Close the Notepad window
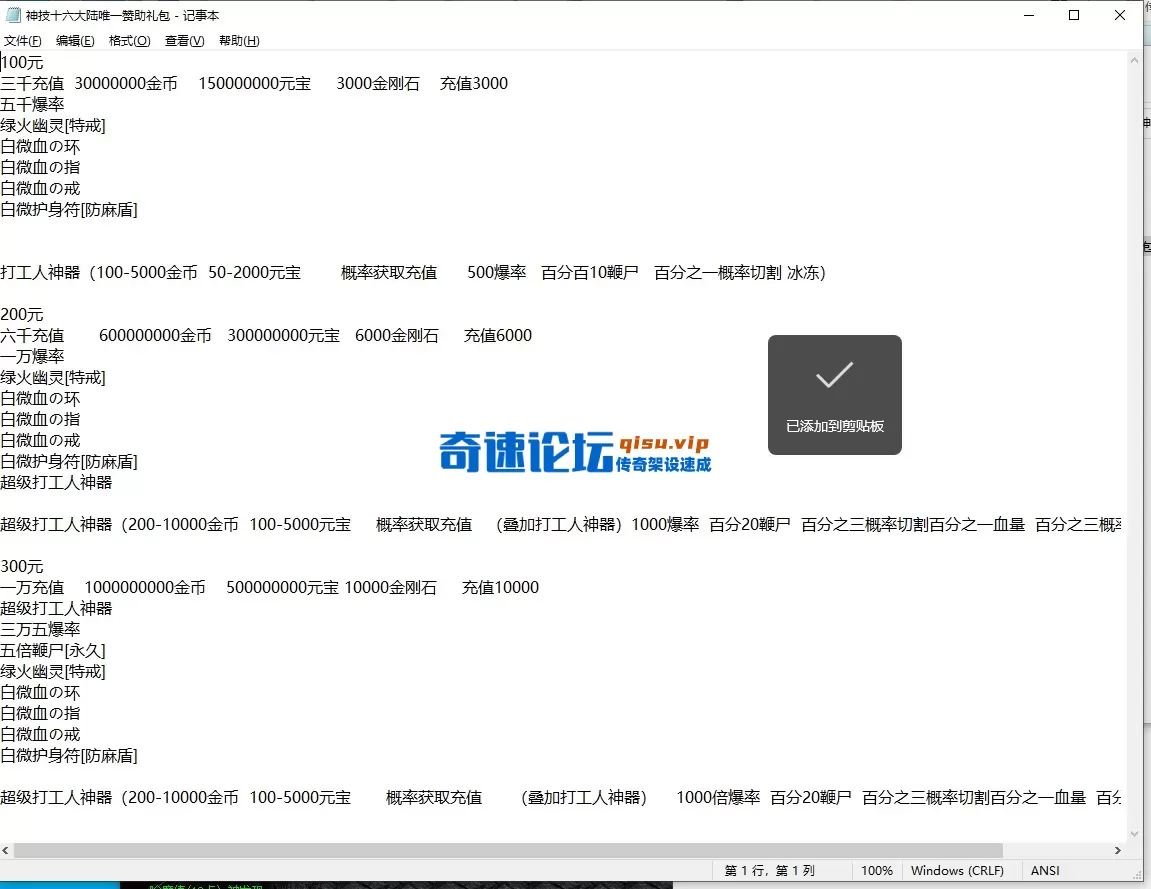1151x889 pixels. (x=1119, y=15)
